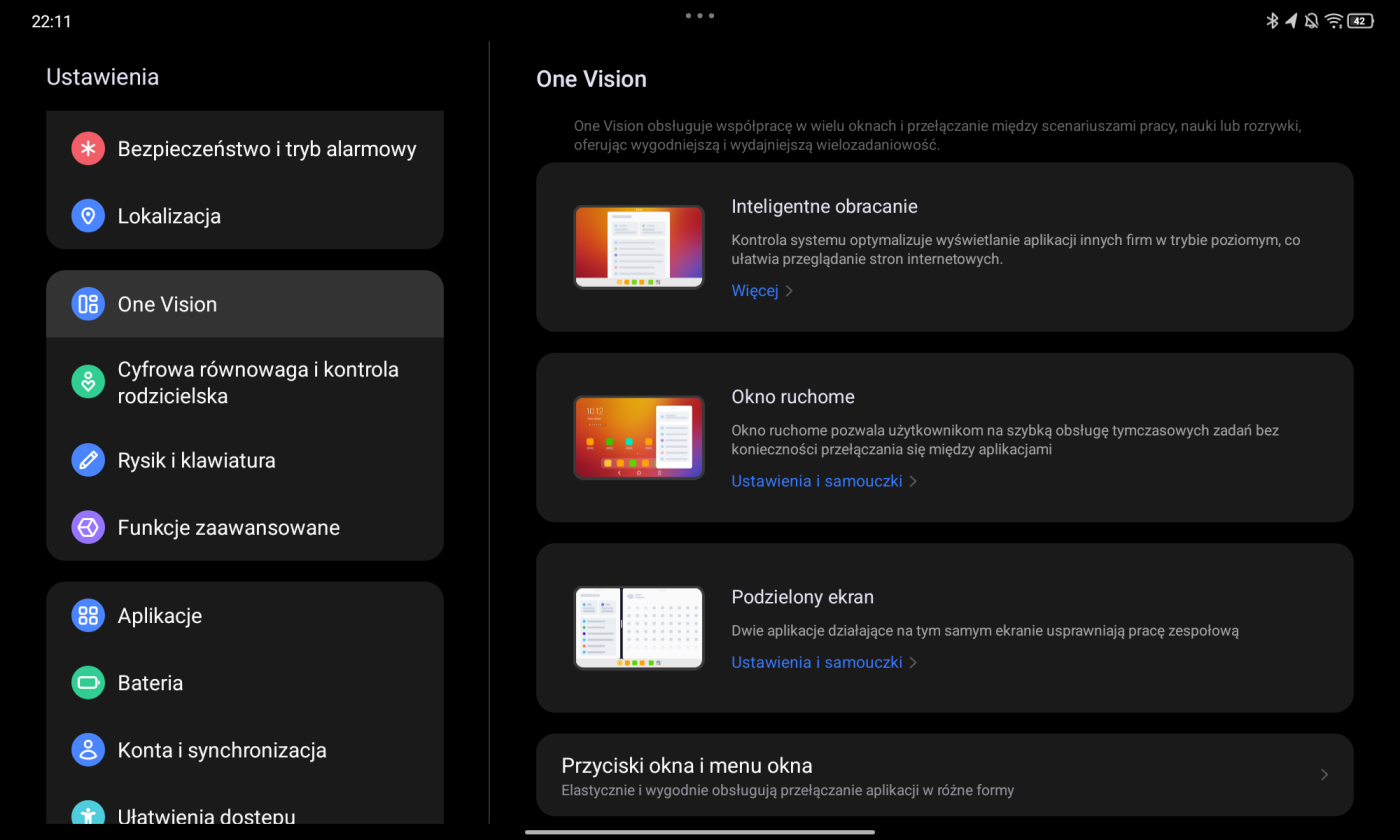
Task: Tap the green Bateria icon
Action: click(x=88, y=683)
